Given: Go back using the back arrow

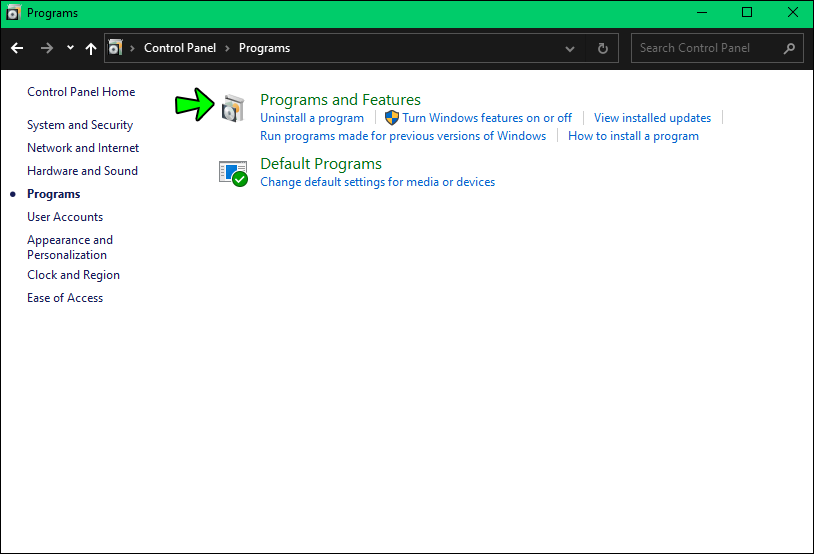Looking at the screenshot, I should point(17,48).
